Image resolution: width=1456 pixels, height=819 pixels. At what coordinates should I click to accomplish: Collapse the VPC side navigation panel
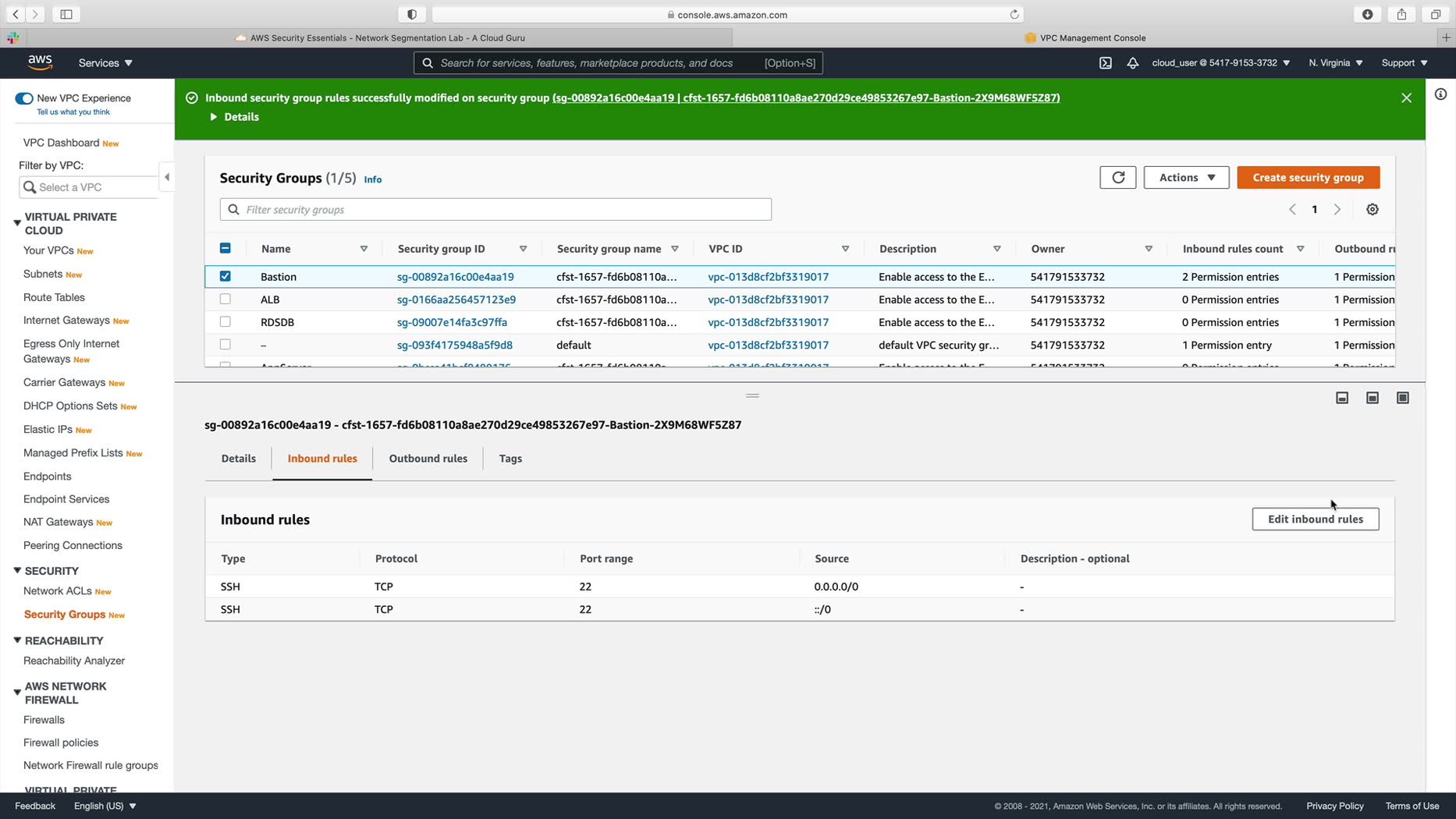[x=166, y=177]
